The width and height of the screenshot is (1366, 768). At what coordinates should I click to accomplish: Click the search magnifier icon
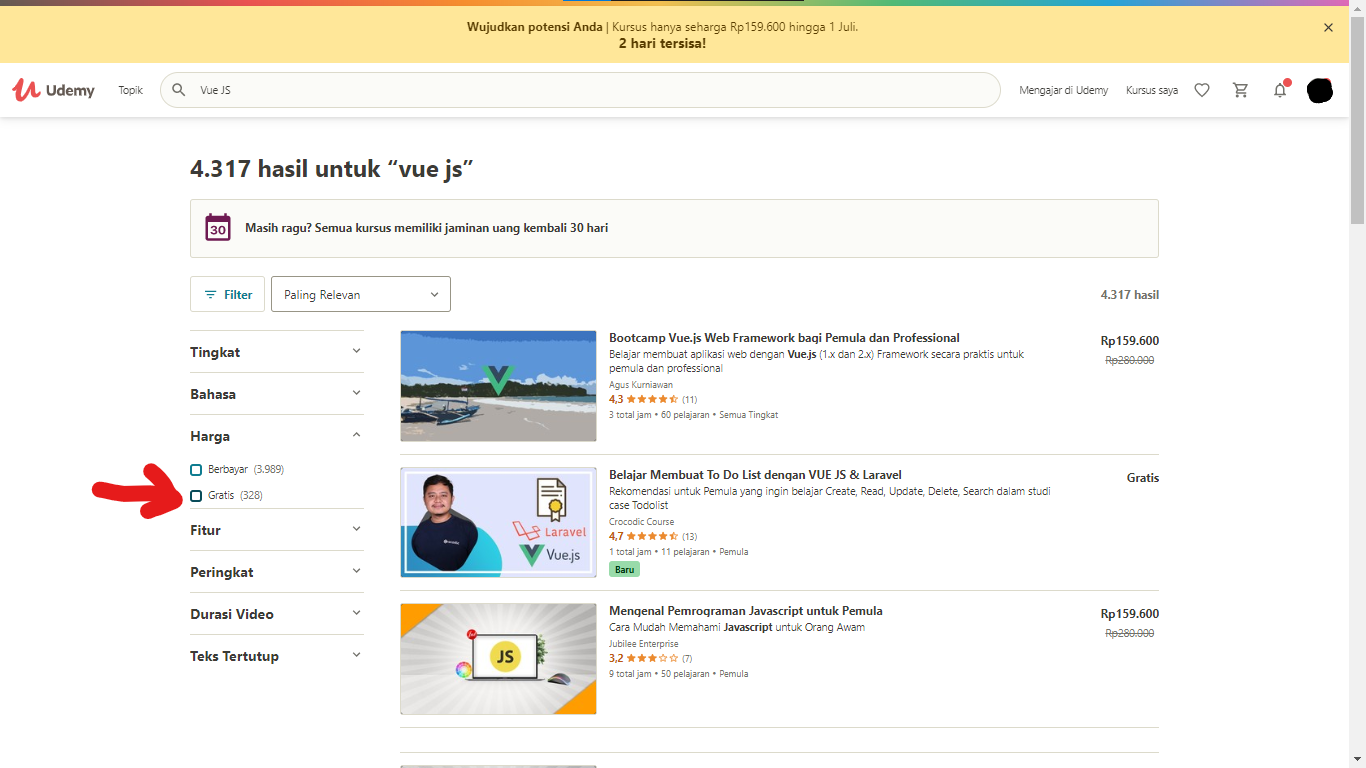pyautogui.click(x=179, y=90)
